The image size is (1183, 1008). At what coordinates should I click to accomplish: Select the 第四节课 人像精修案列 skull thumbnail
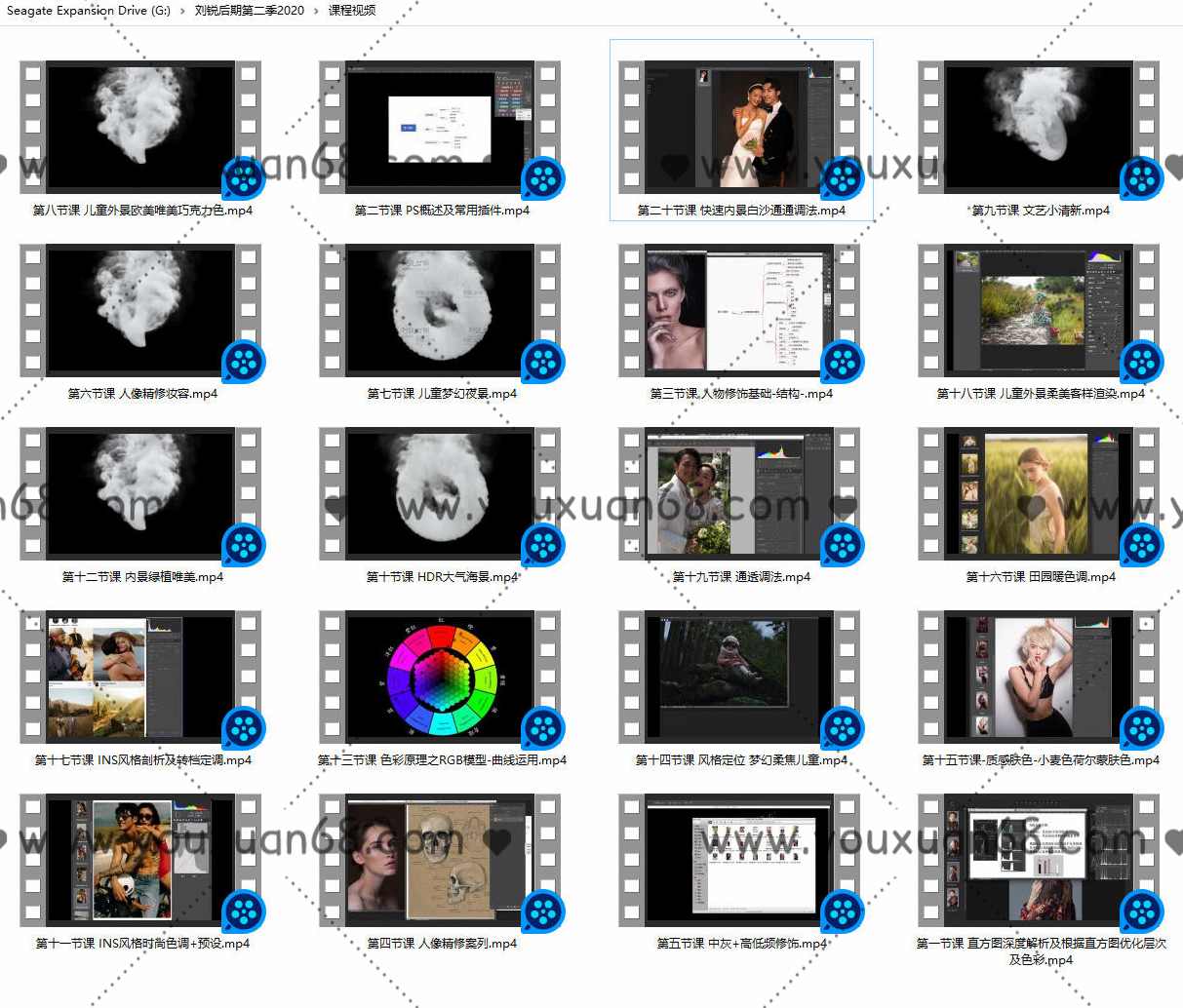(x=440, y=860)
